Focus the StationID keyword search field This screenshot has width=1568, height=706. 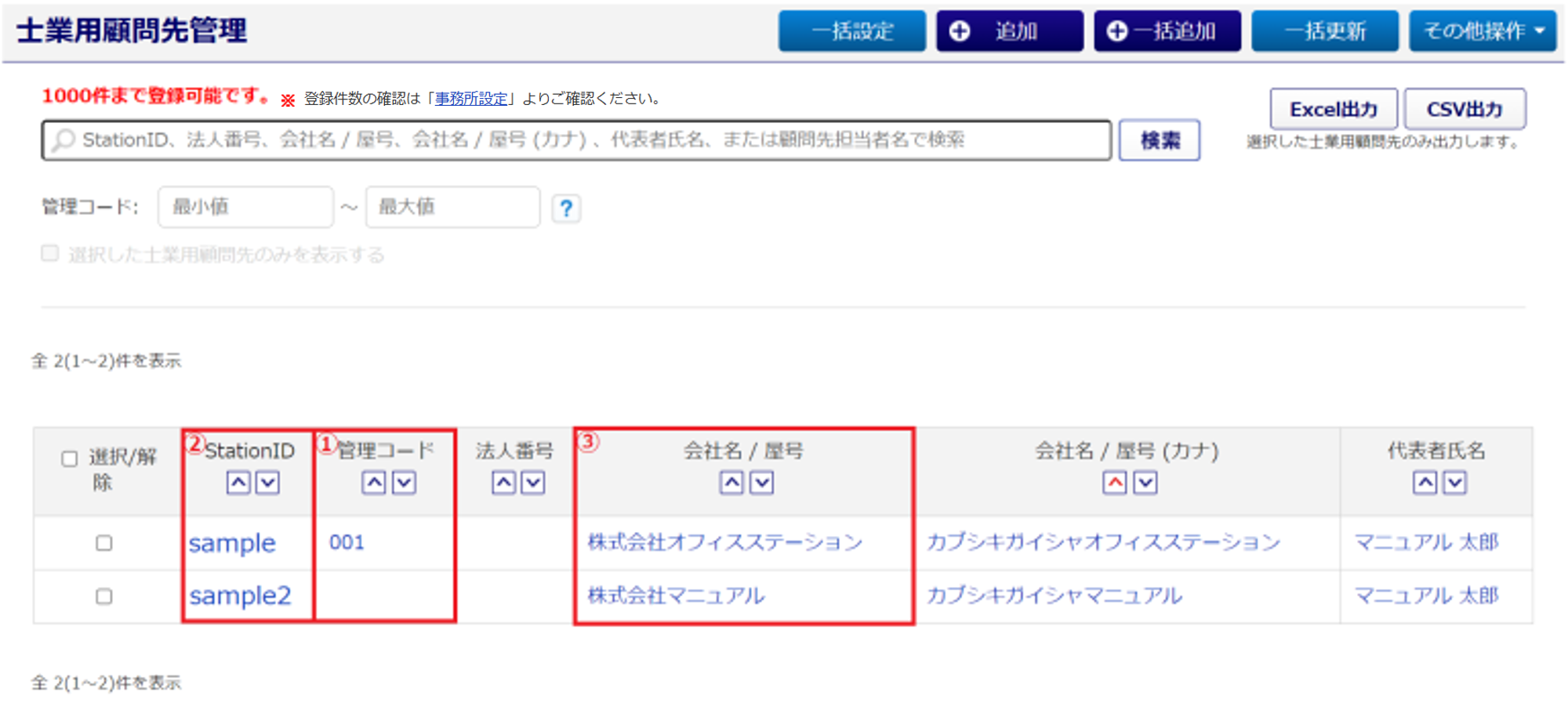pyautogui.click(x=576, y=140)
